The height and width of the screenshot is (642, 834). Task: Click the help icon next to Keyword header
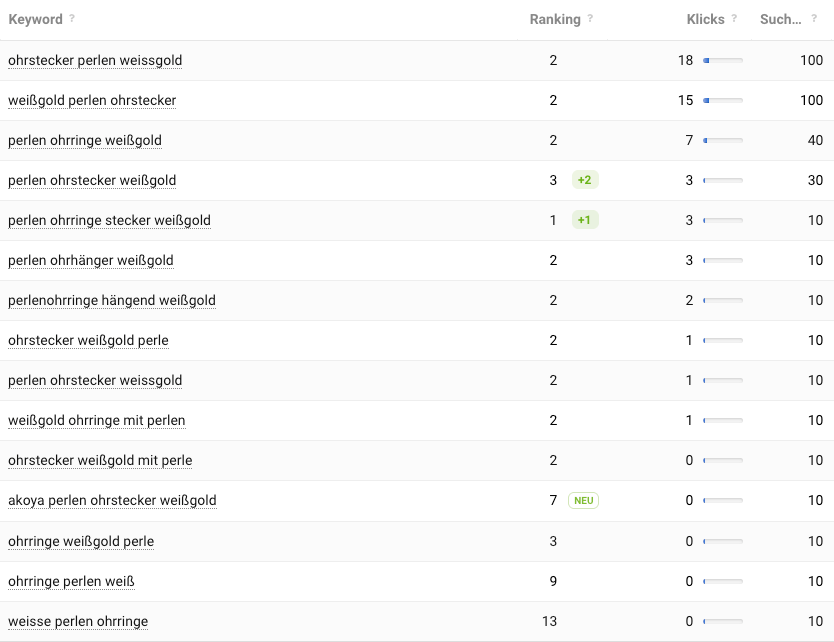coord(72,18)
